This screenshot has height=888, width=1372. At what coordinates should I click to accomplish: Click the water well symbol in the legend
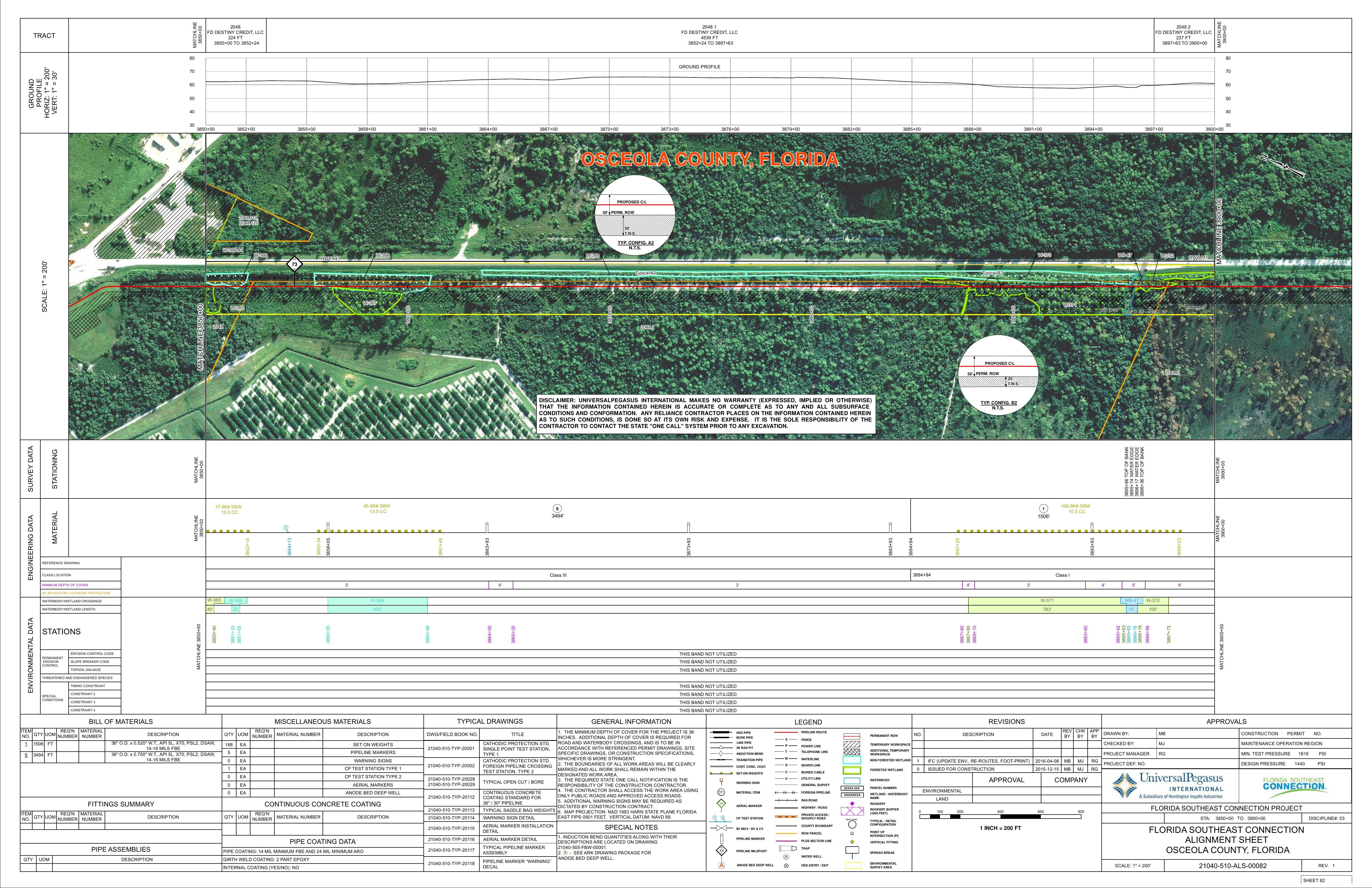(786, 856)
